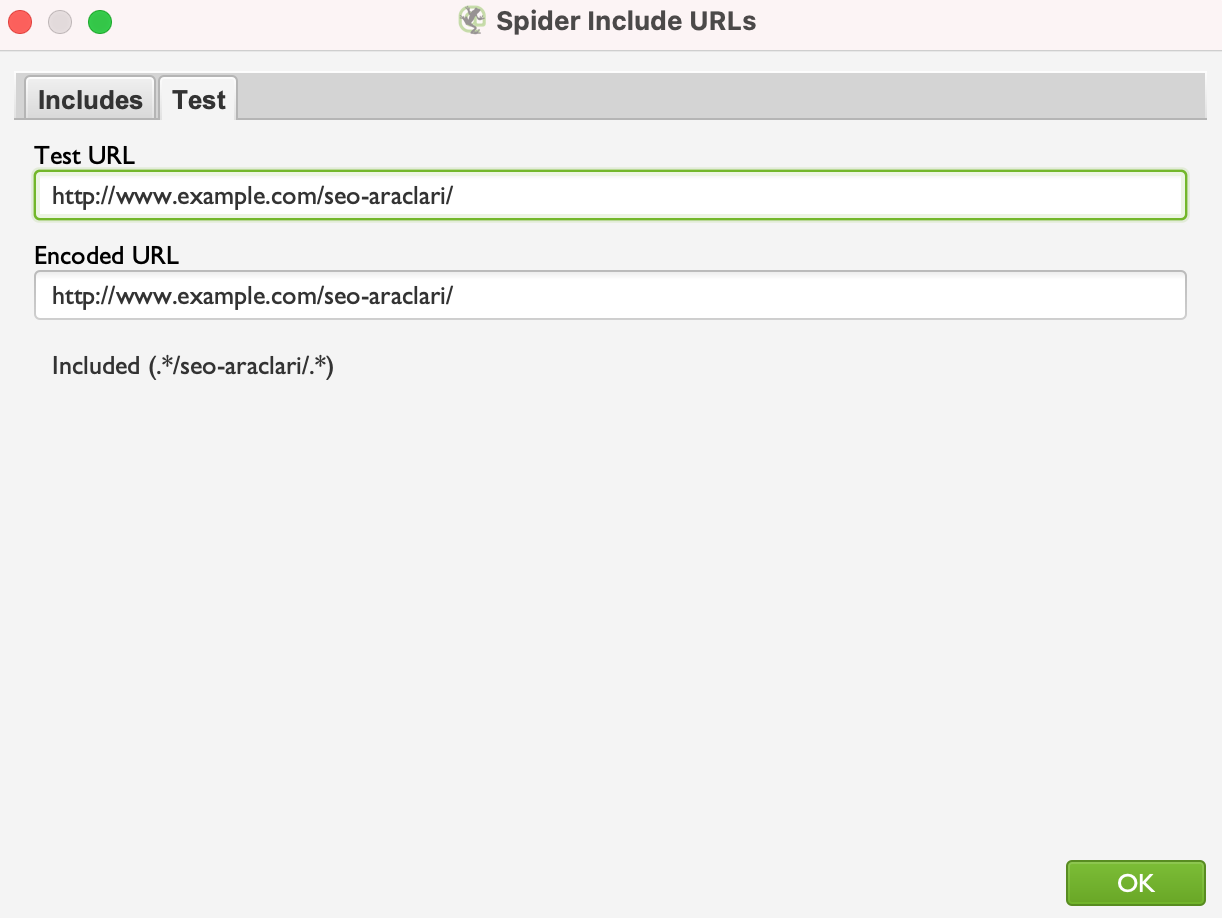Viewport: 1222px width, 918px height.
Task: Click inside the Encoded URL field
Action: coord(610,296)
